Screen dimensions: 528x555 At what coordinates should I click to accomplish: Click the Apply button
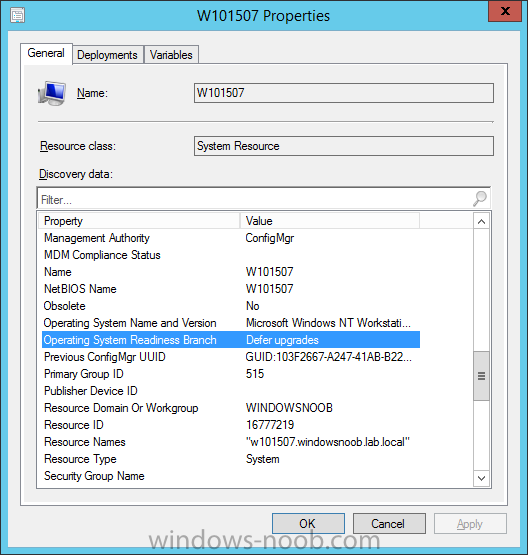pyautogui.click(x=470, y=523)
